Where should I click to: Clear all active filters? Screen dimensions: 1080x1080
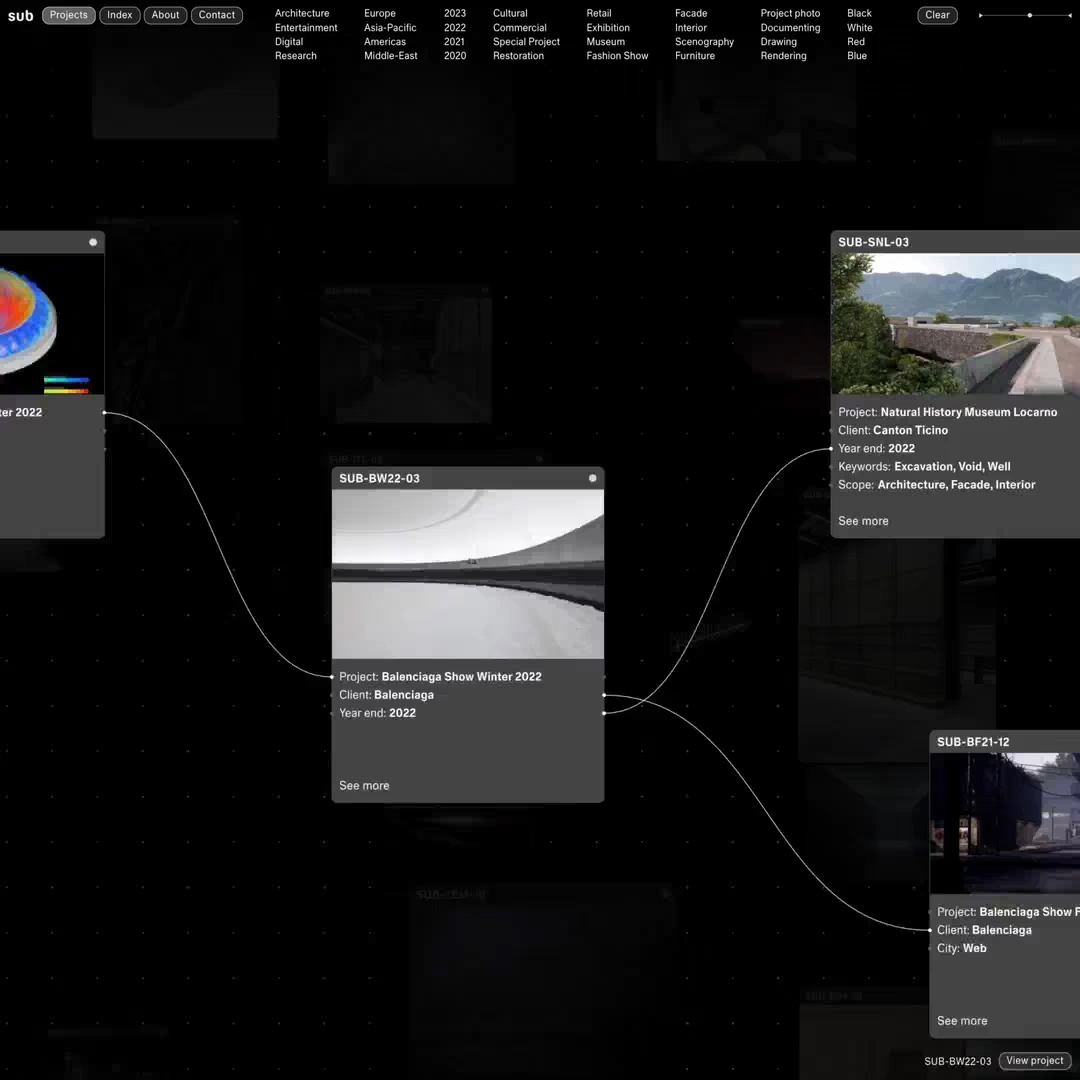pos(937,15)
